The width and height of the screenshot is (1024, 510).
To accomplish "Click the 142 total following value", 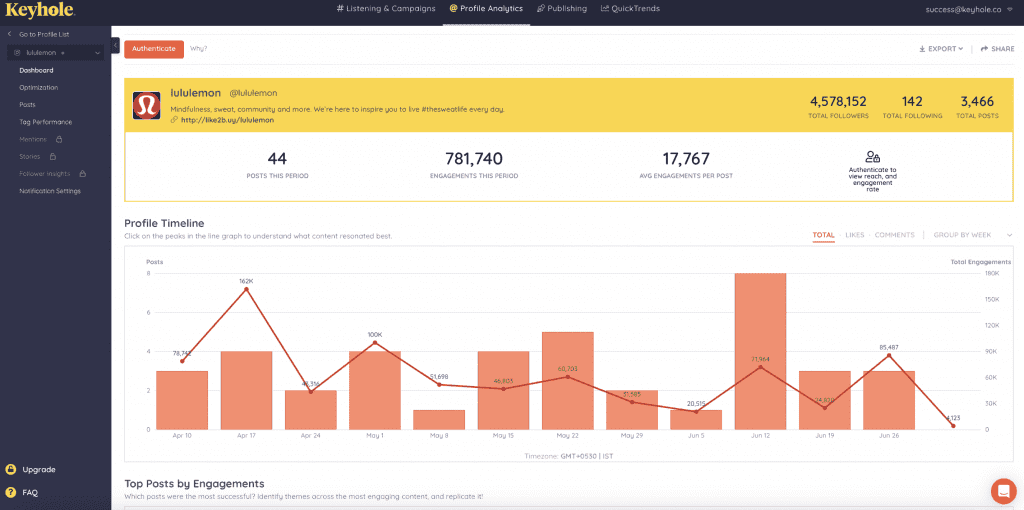I will (x=912, y=102).
